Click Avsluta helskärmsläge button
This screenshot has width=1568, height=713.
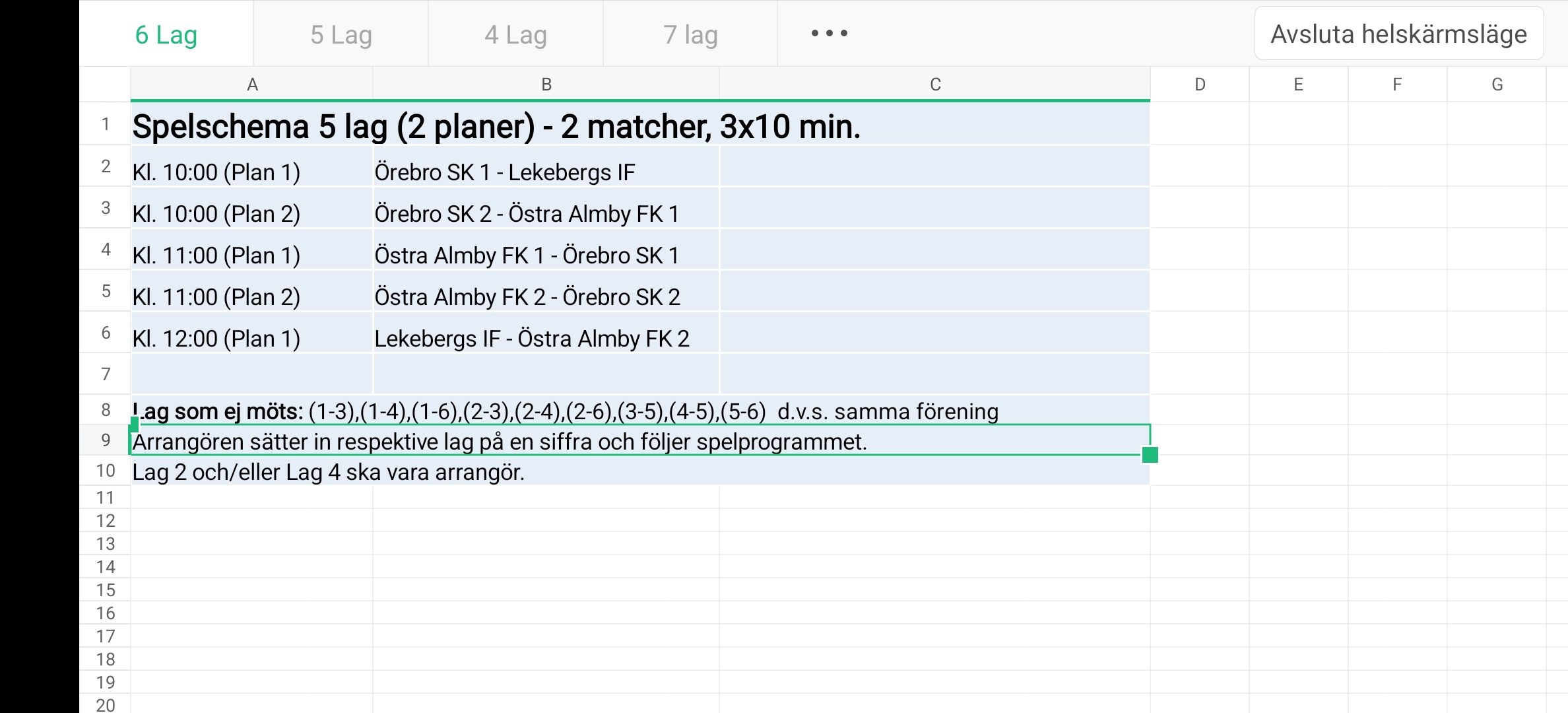pos(1398,34)
